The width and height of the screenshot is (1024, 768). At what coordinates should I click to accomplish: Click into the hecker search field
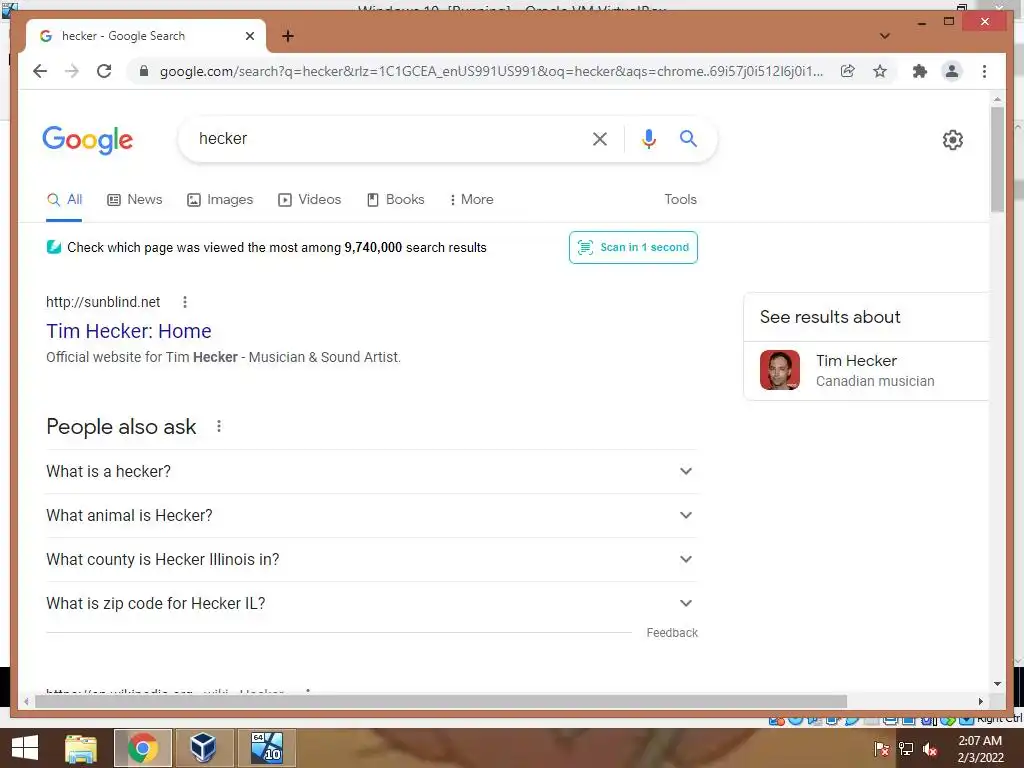coord(385,138)
